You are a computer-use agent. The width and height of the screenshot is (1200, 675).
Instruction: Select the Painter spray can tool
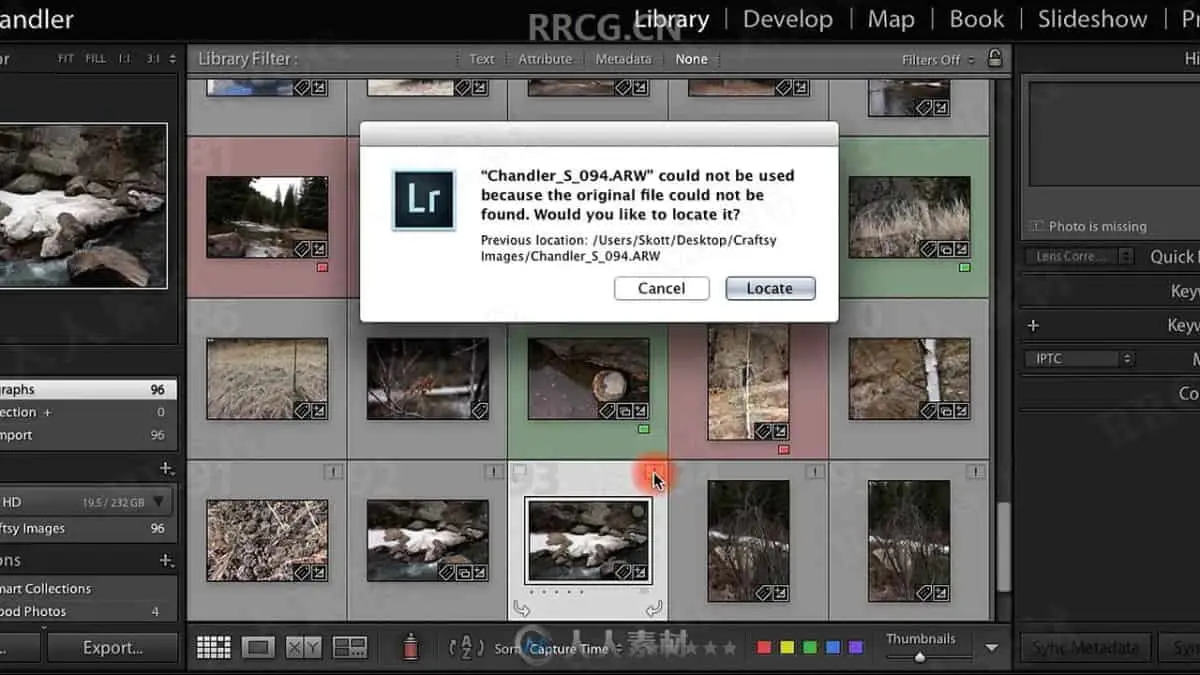point(410,648)
